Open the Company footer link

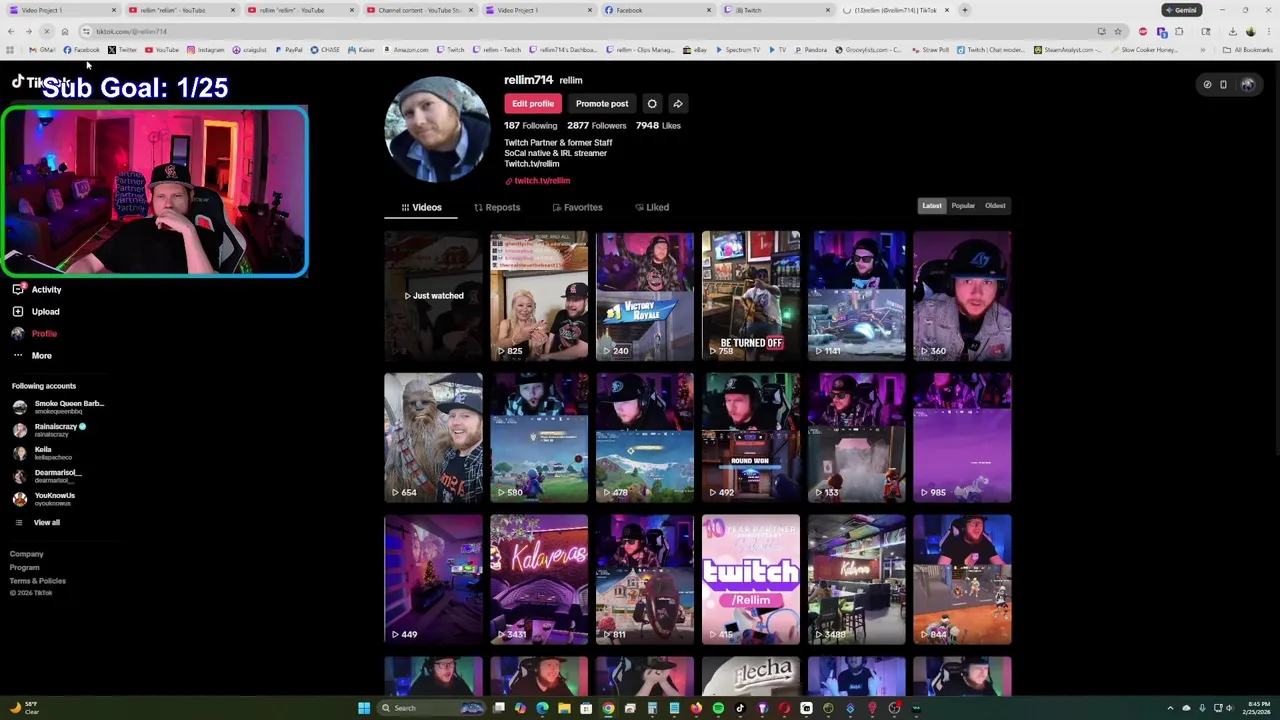[x=27, y=554]
